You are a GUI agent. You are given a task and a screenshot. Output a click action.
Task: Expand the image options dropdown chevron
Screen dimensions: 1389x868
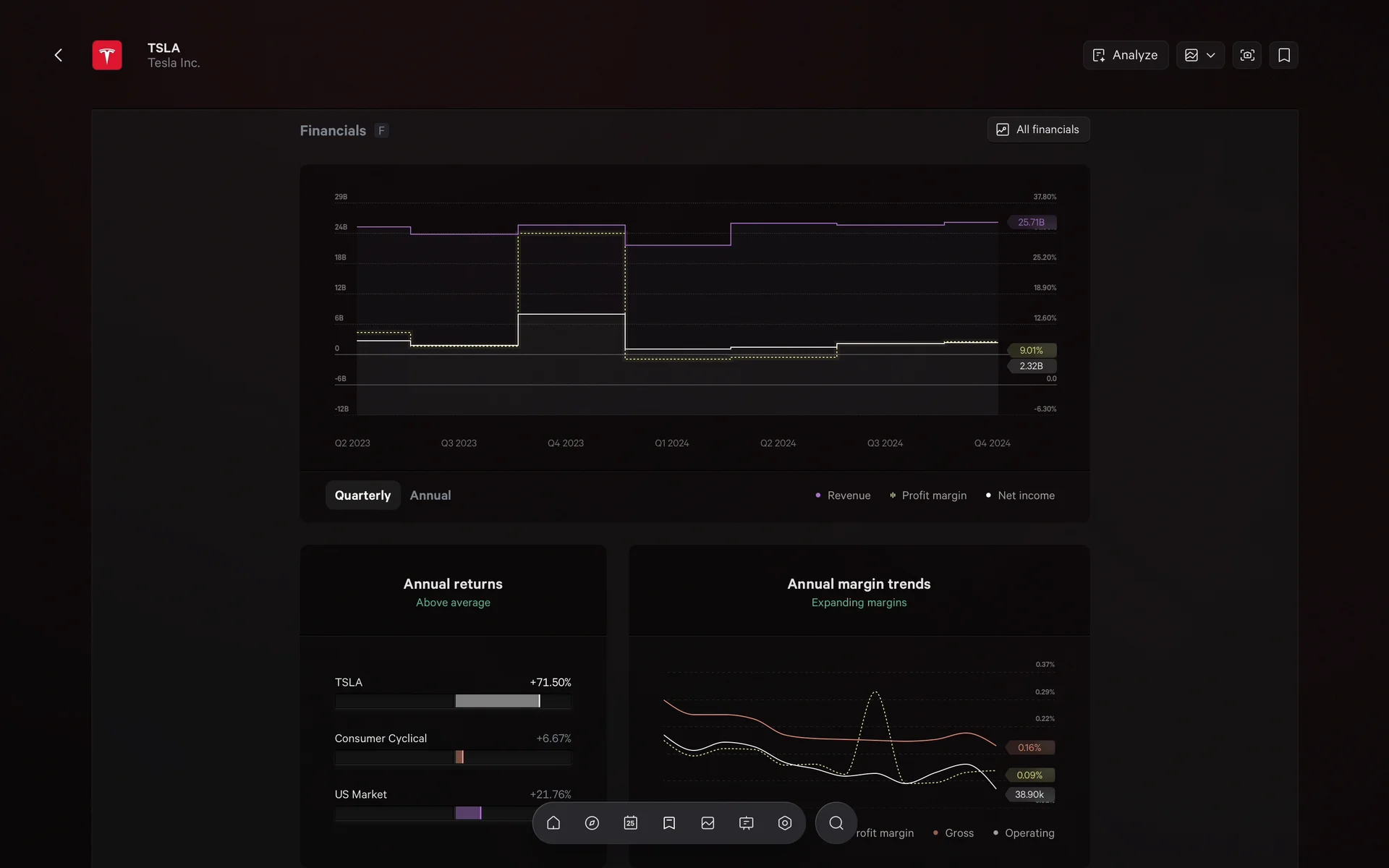(1211, 55)
